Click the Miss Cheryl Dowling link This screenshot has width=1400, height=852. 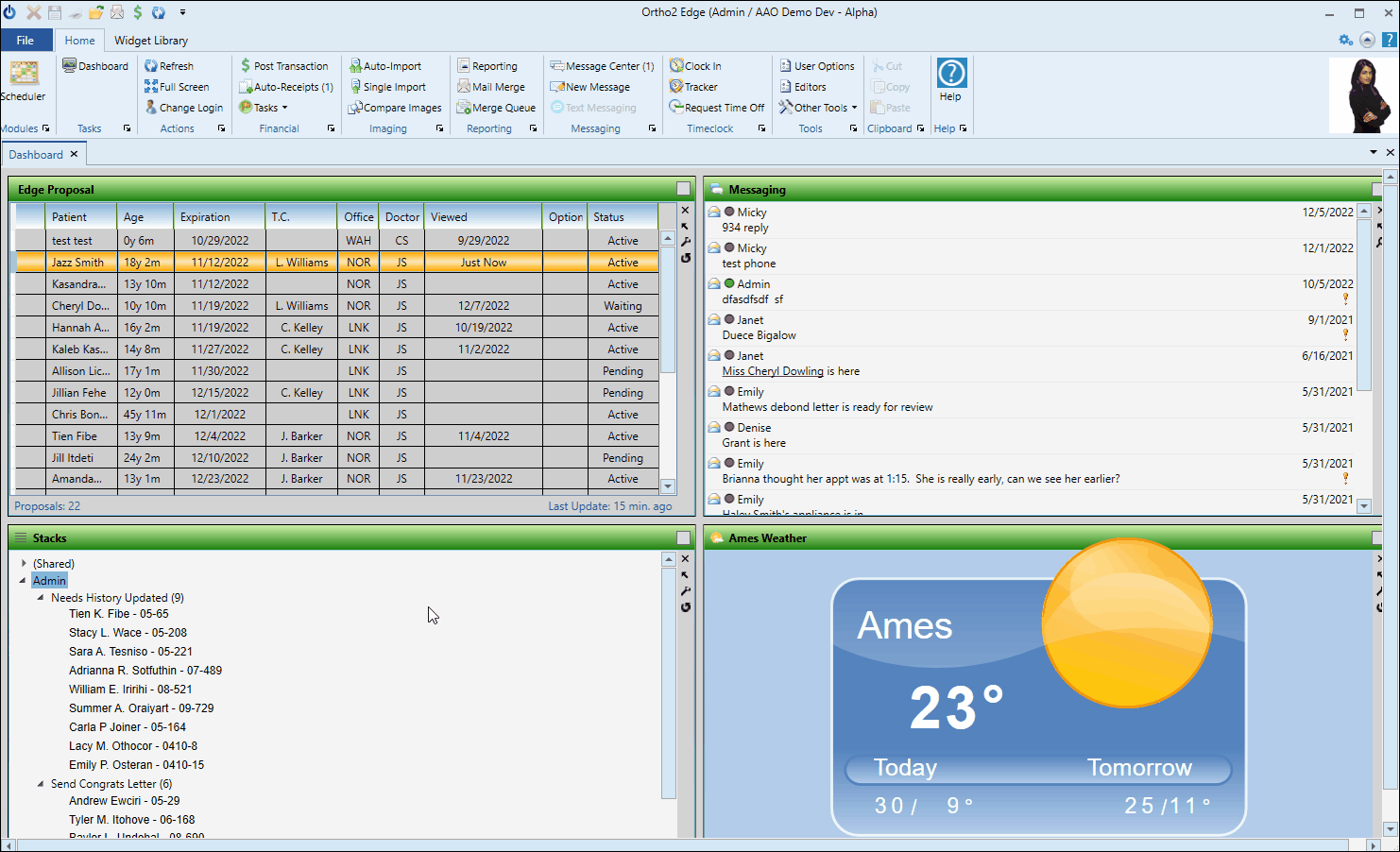(x=772, y=371)
